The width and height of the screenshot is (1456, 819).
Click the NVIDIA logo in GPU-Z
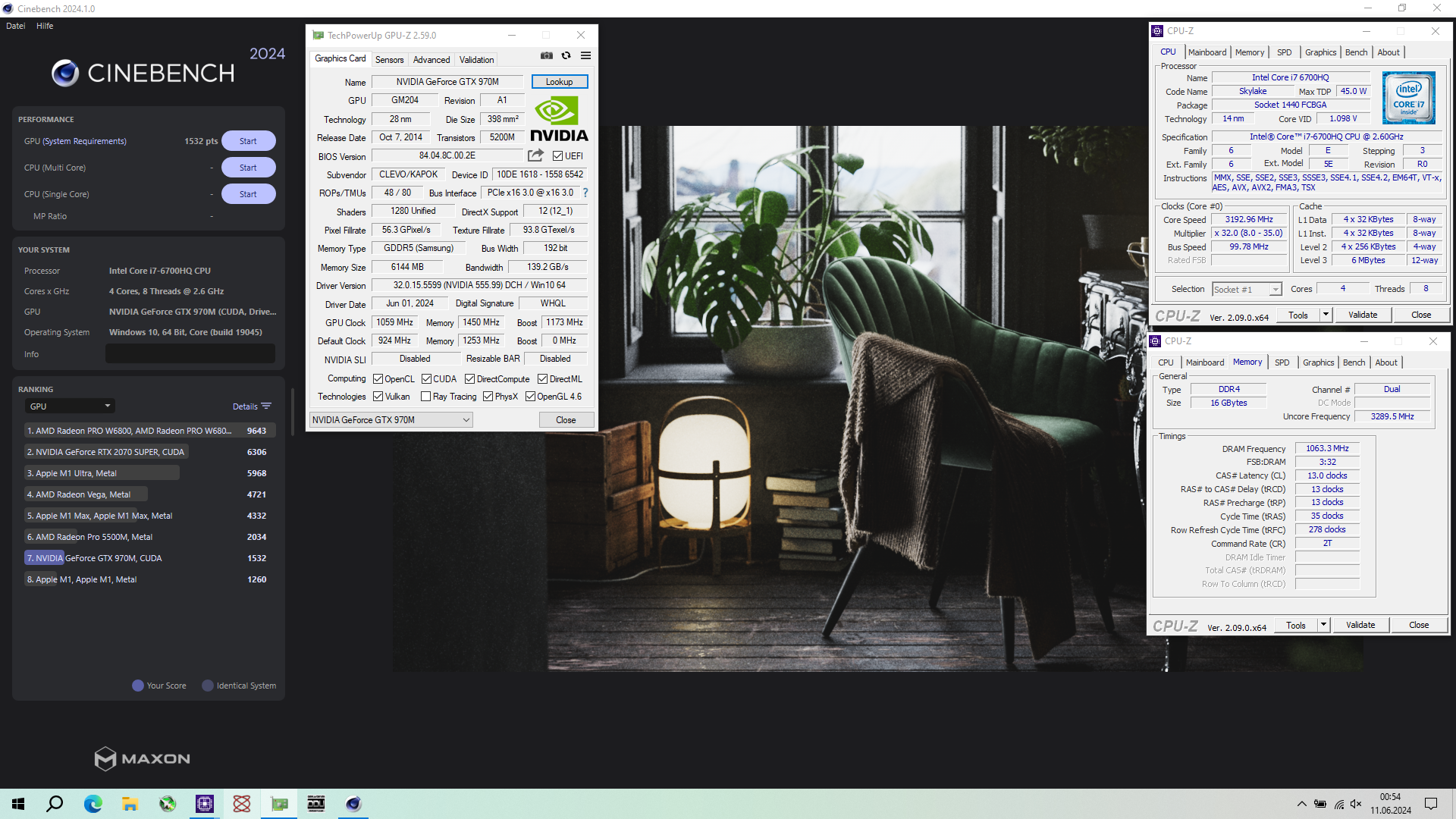tap(559, 119)
